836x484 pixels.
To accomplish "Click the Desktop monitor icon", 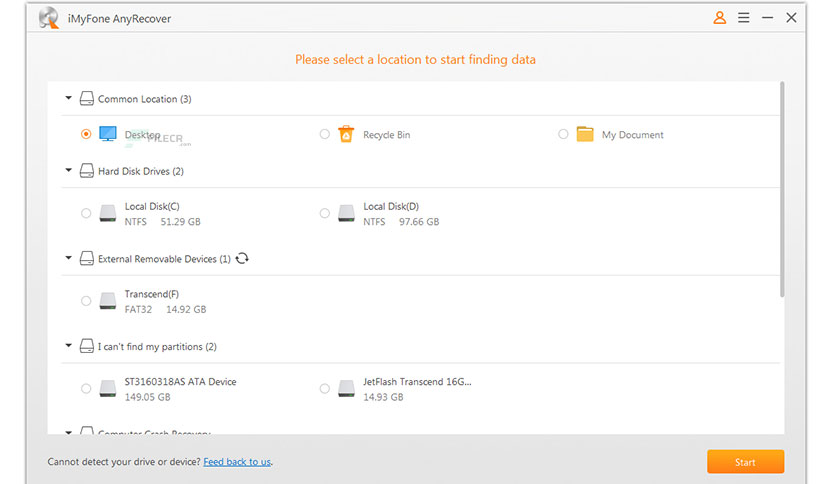I will click(x=108, y=134).
